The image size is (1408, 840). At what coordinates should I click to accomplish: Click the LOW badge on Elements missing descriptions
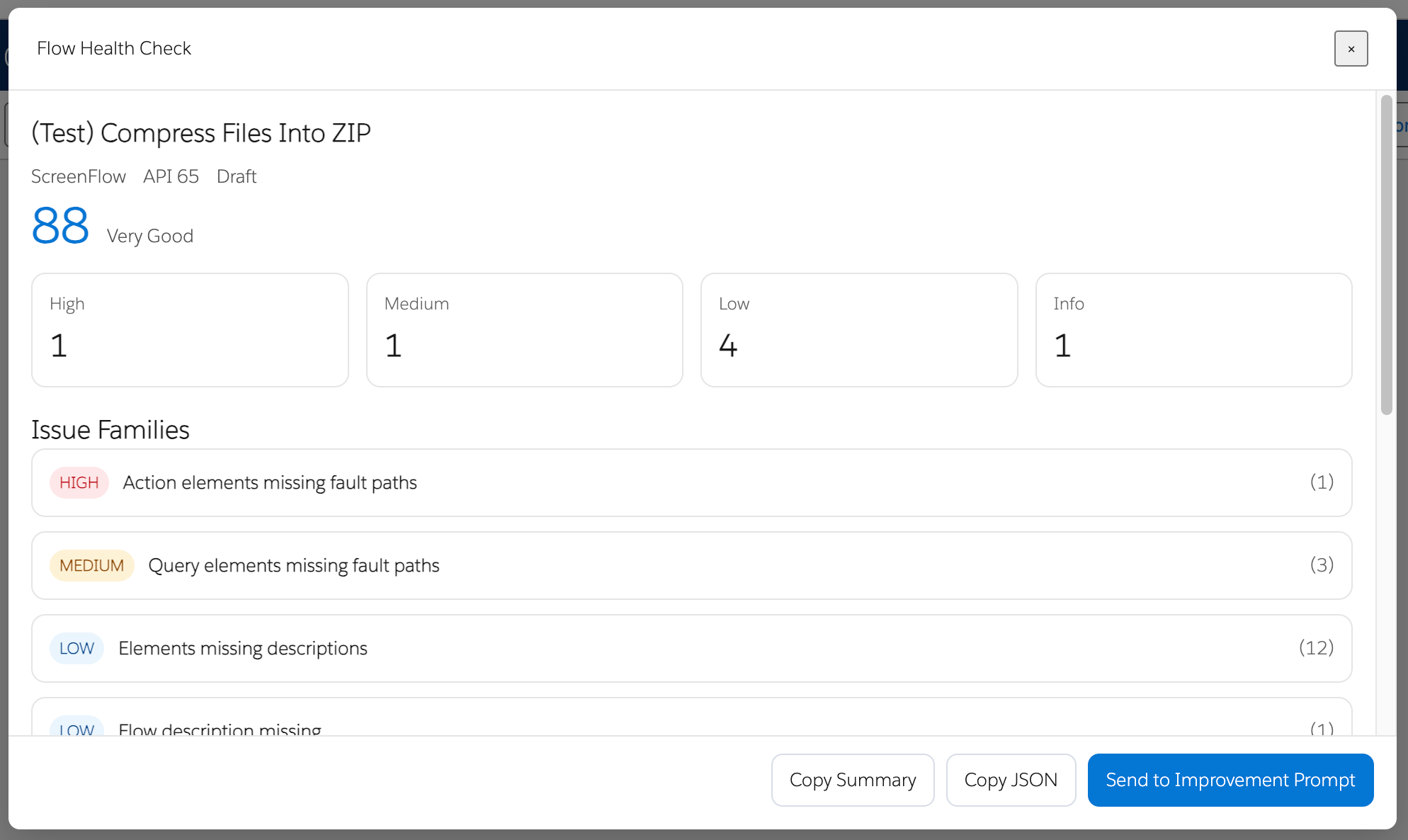coord(76,648)
